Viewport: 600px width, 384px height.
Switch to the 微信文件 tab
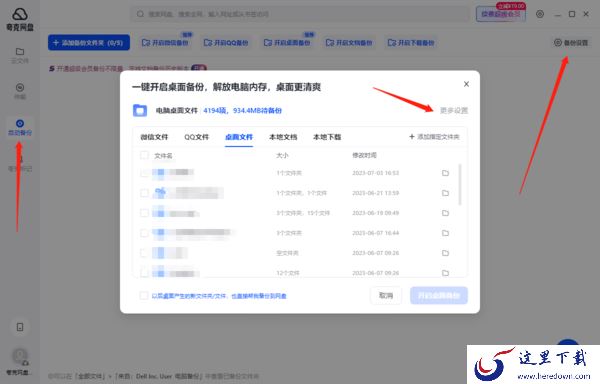[x=154, y=137]
